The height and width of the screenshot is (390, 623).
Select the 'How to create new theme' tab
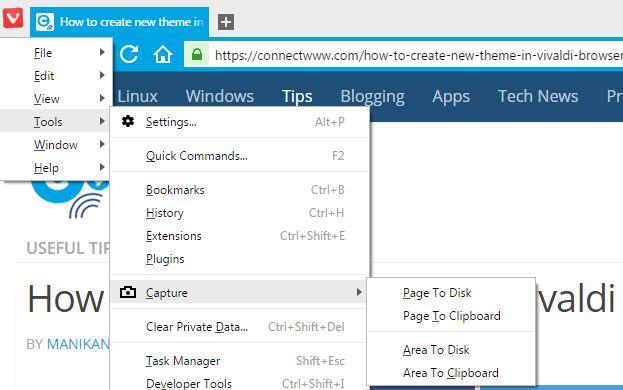tap(120, 22)
